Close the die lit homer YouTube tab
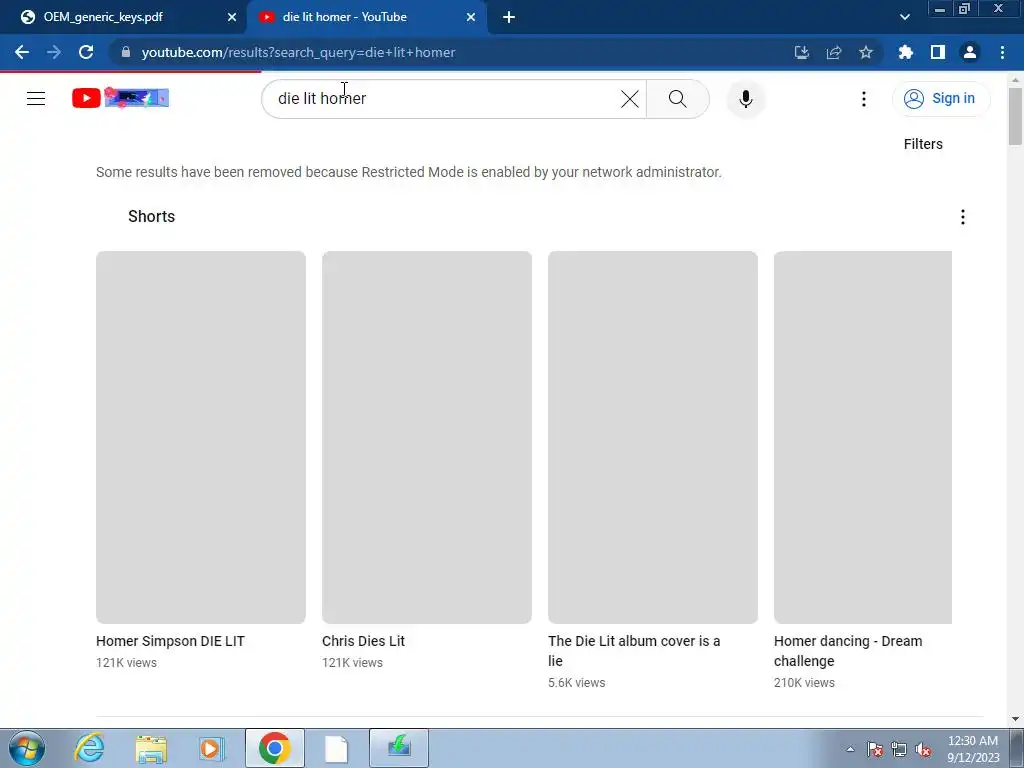The height and width of the screenshot is (768, 1024). (471, 17)
